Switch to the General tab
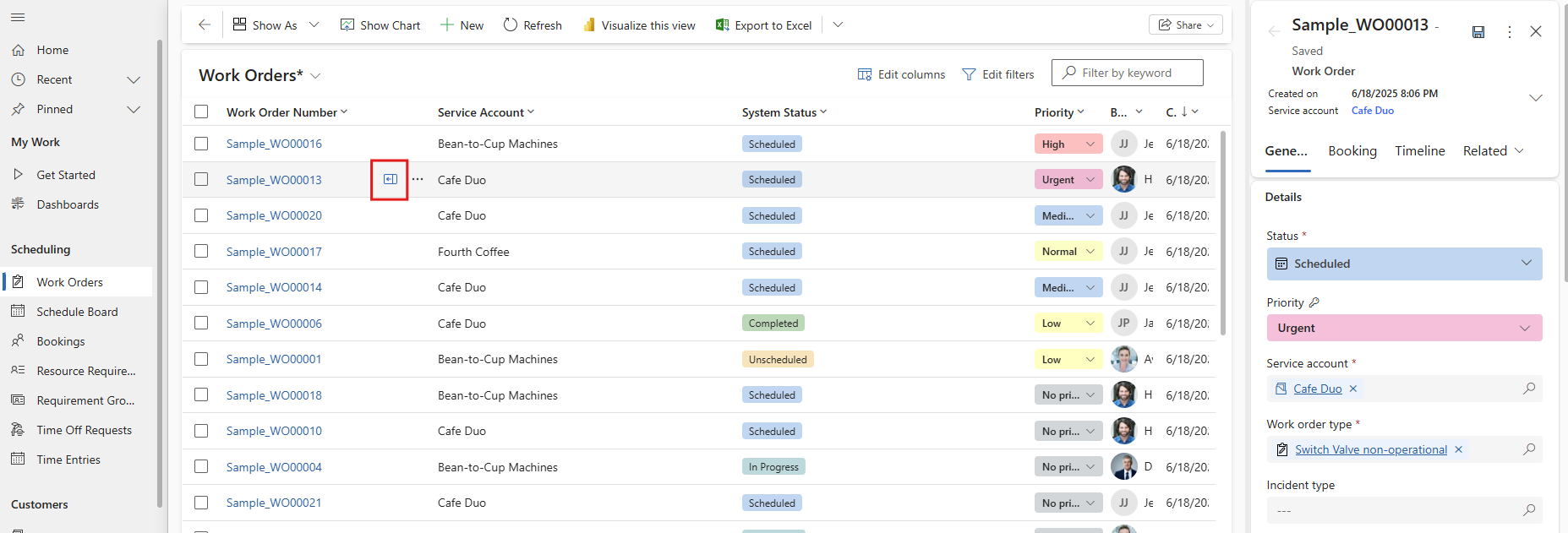This screenshot has height=533, width=1568. [x=1287, y=151]
